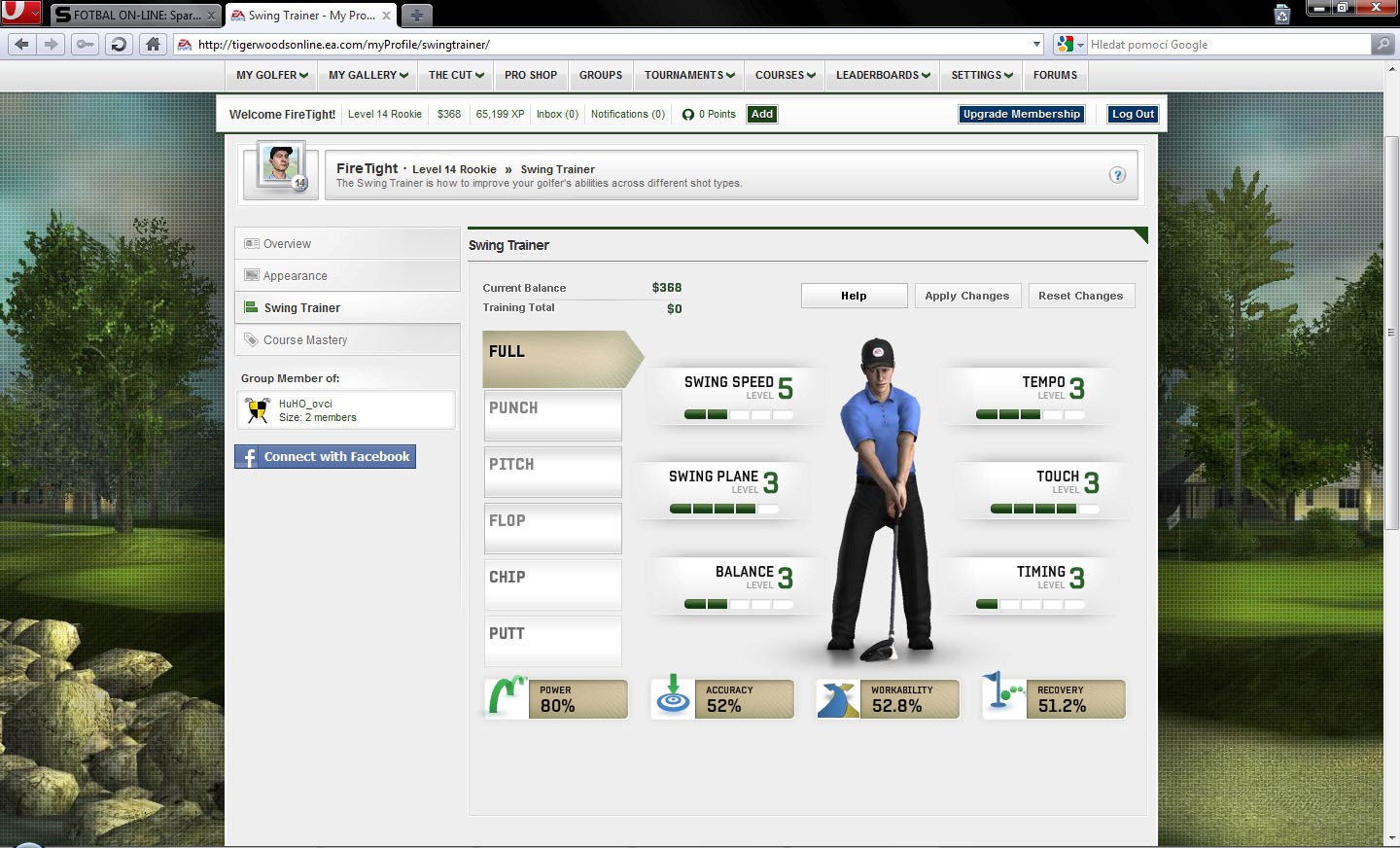
Task: Adjust the Swing Plane level bar
Action: coord(724,509)
